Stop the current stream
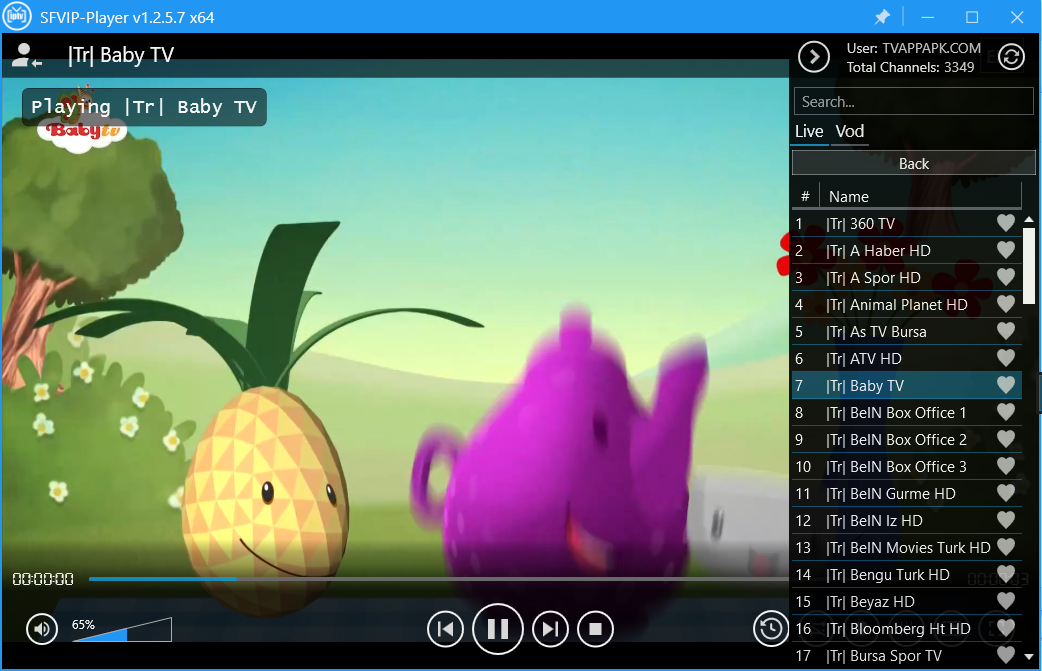This screenshot has width=1042, height=671. 595,629
